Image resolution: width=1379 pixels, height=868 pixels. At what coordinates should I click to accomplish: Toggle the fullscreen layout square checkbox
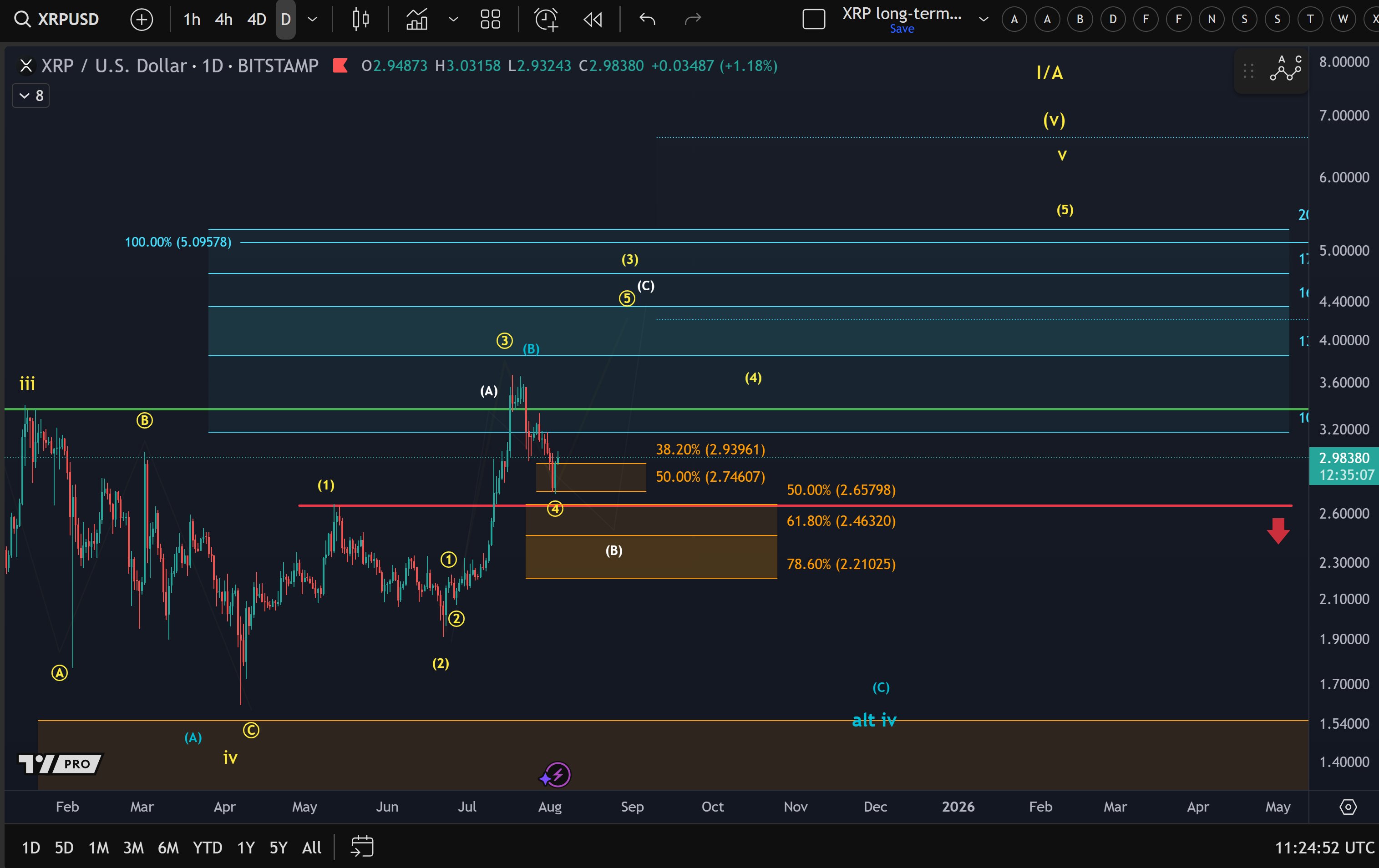[x=813, y=20]
